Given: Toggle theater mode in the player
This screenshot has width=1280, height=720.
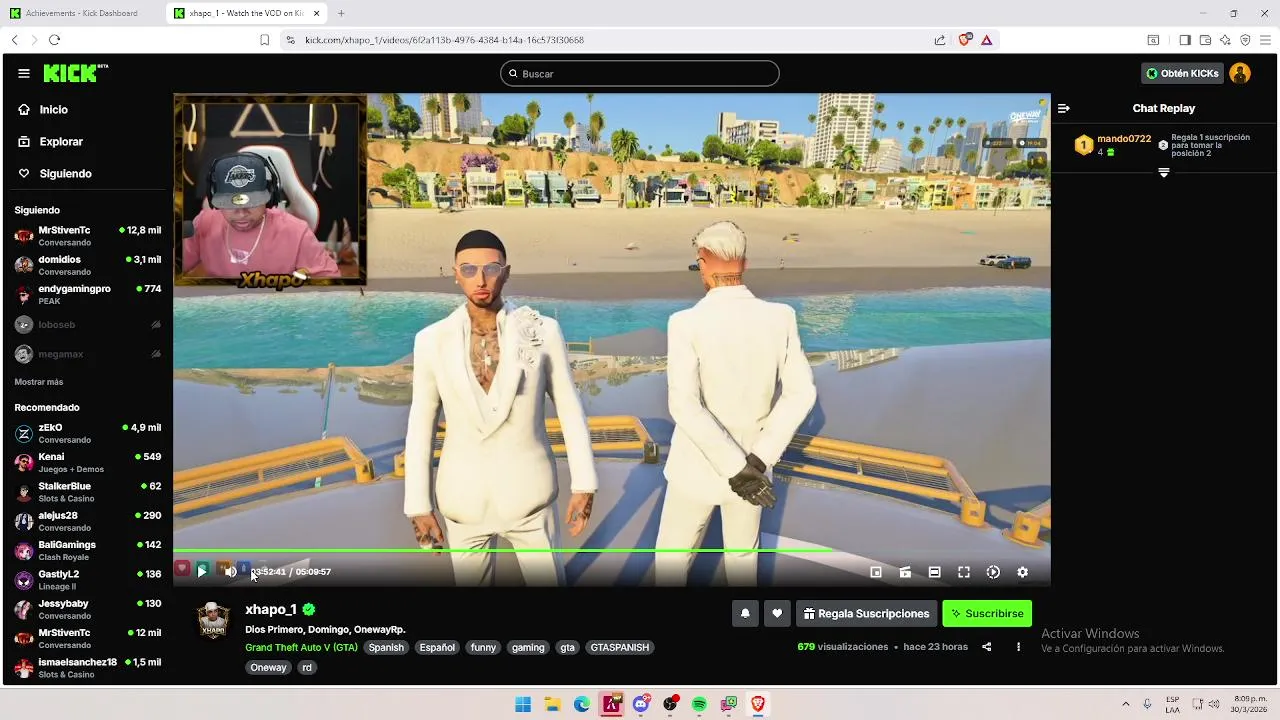Looking at the screenshot, I should pyautogui.click(x=934, y=572).
